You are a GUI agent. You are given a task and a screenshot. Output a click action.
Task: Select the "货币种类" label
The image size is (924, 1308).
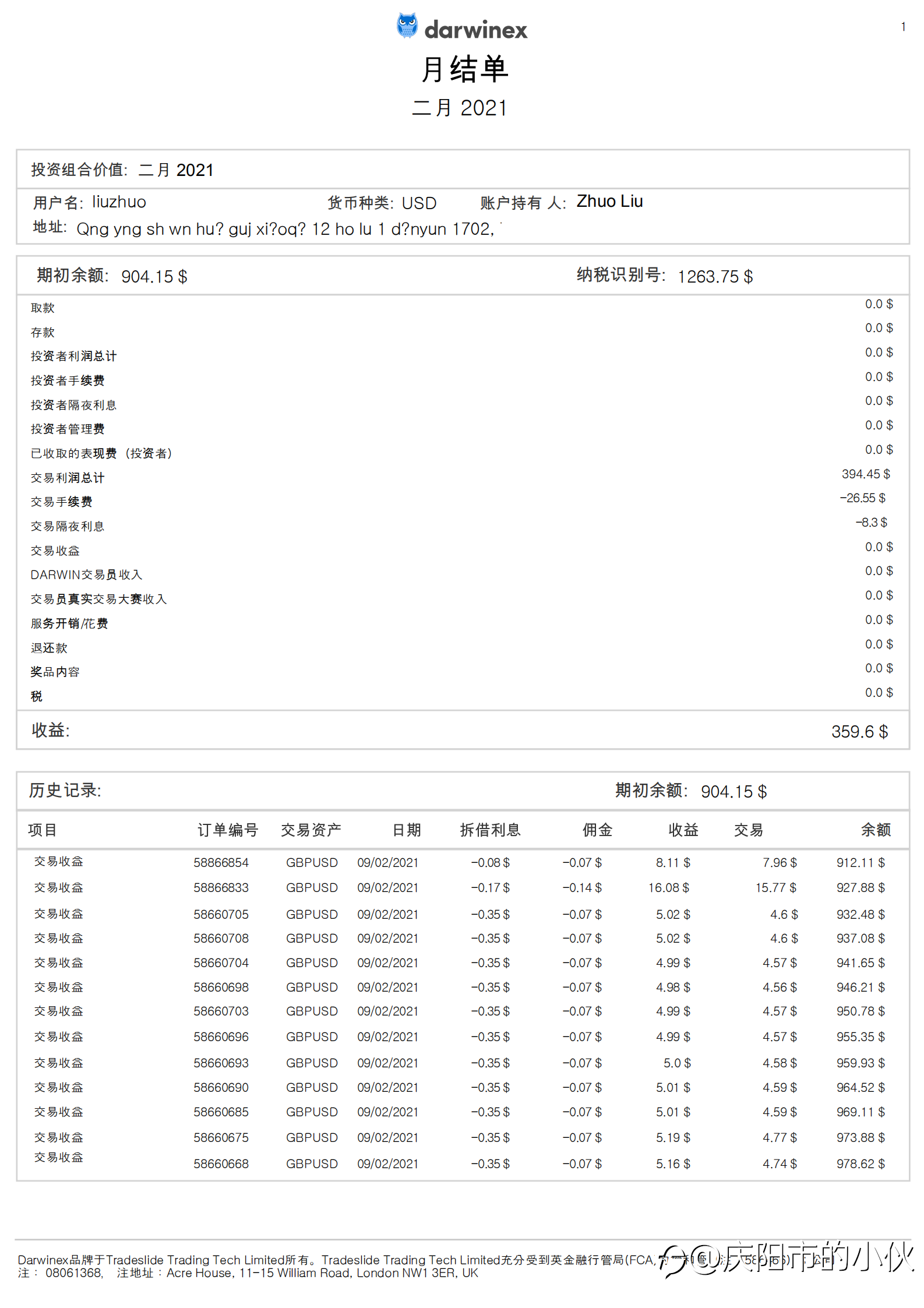click(360, 203)
